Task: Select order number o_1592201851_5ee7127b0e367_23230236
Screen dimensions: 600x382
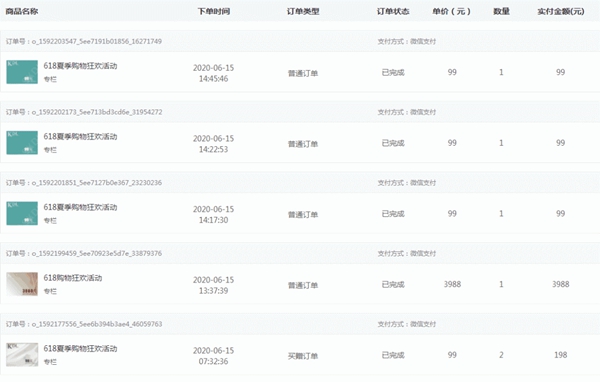Action: [x=96, y=183]
